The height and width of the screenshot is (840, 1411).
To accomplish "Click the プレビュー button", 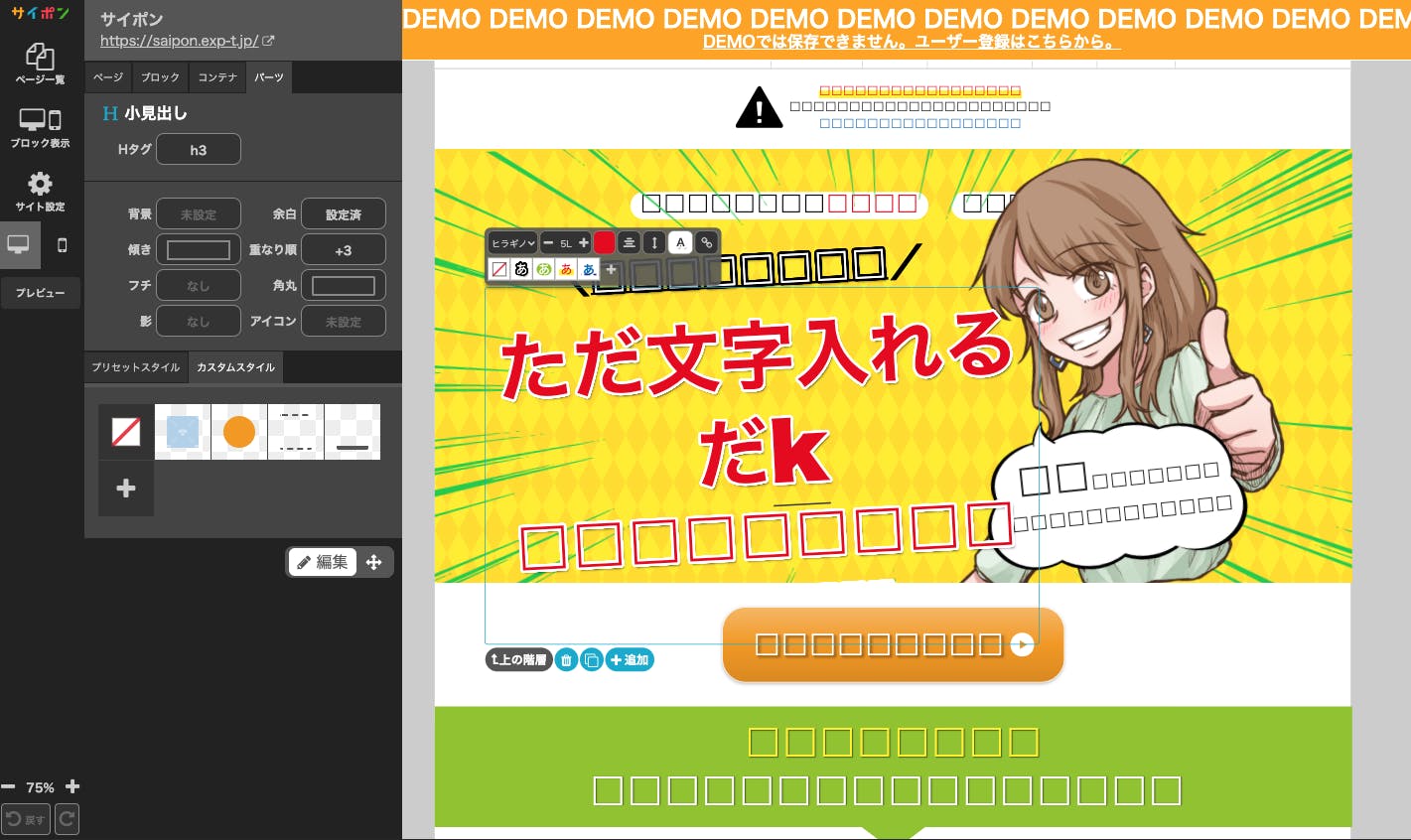I will tap(40, 293).
